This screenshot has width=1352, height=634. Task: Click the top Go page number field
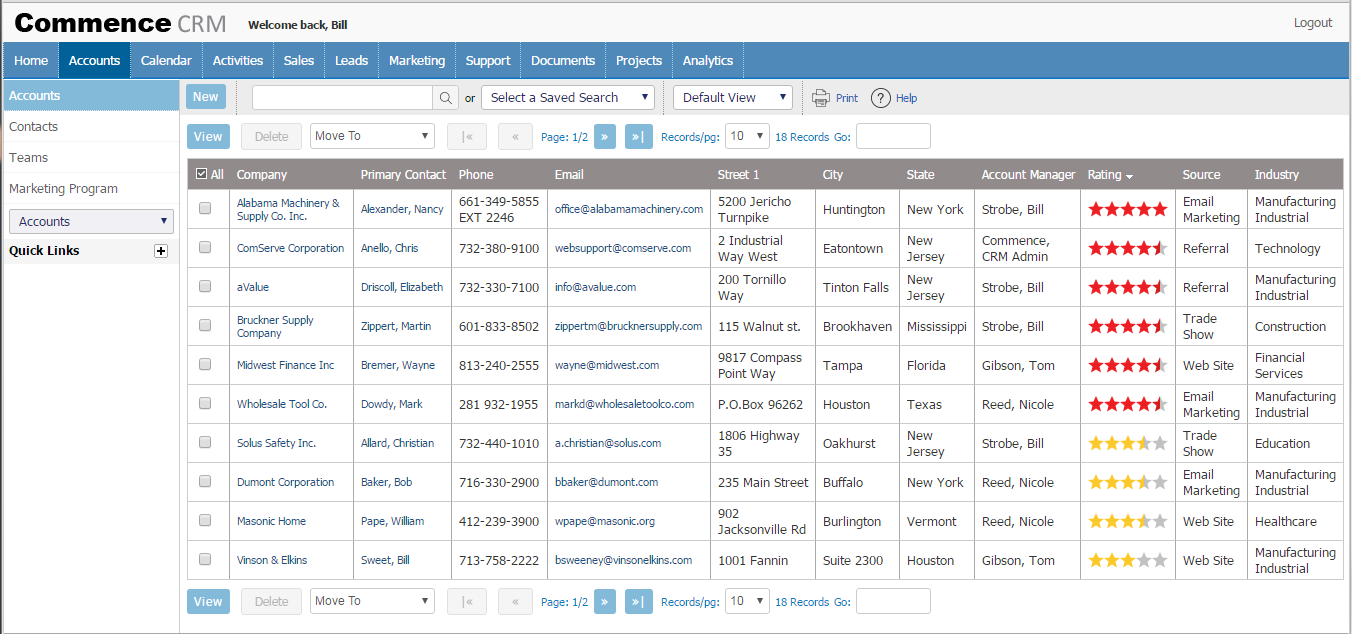click(893, 137)
